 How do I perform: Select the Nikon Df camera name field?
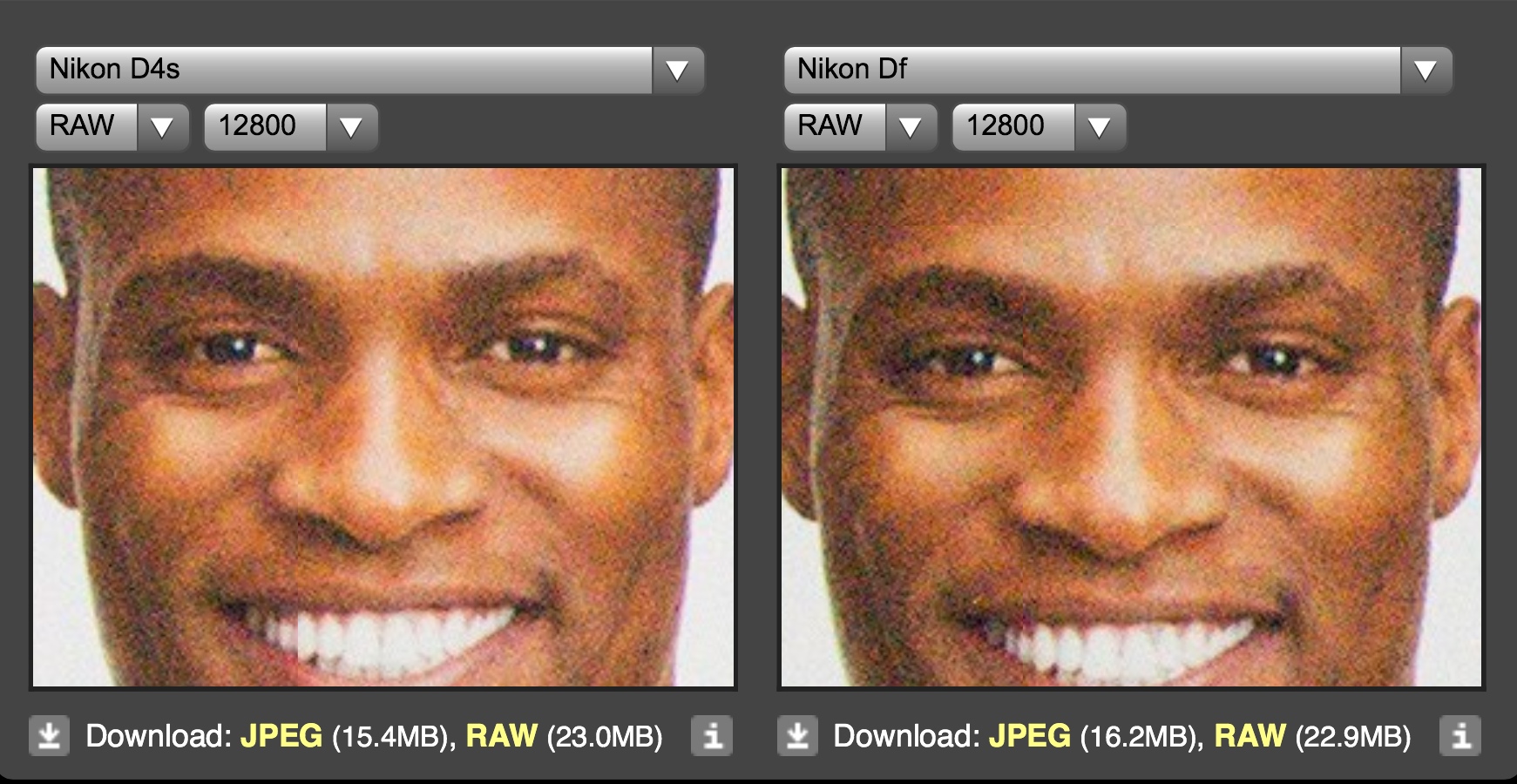(1093, 71)
